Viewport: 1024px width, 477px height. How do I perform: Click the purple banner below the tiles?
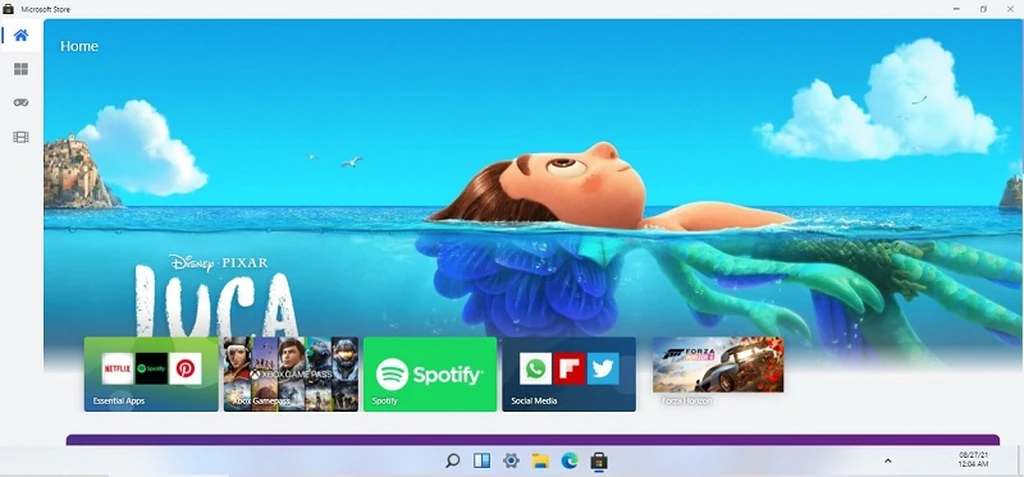[533, 440]
